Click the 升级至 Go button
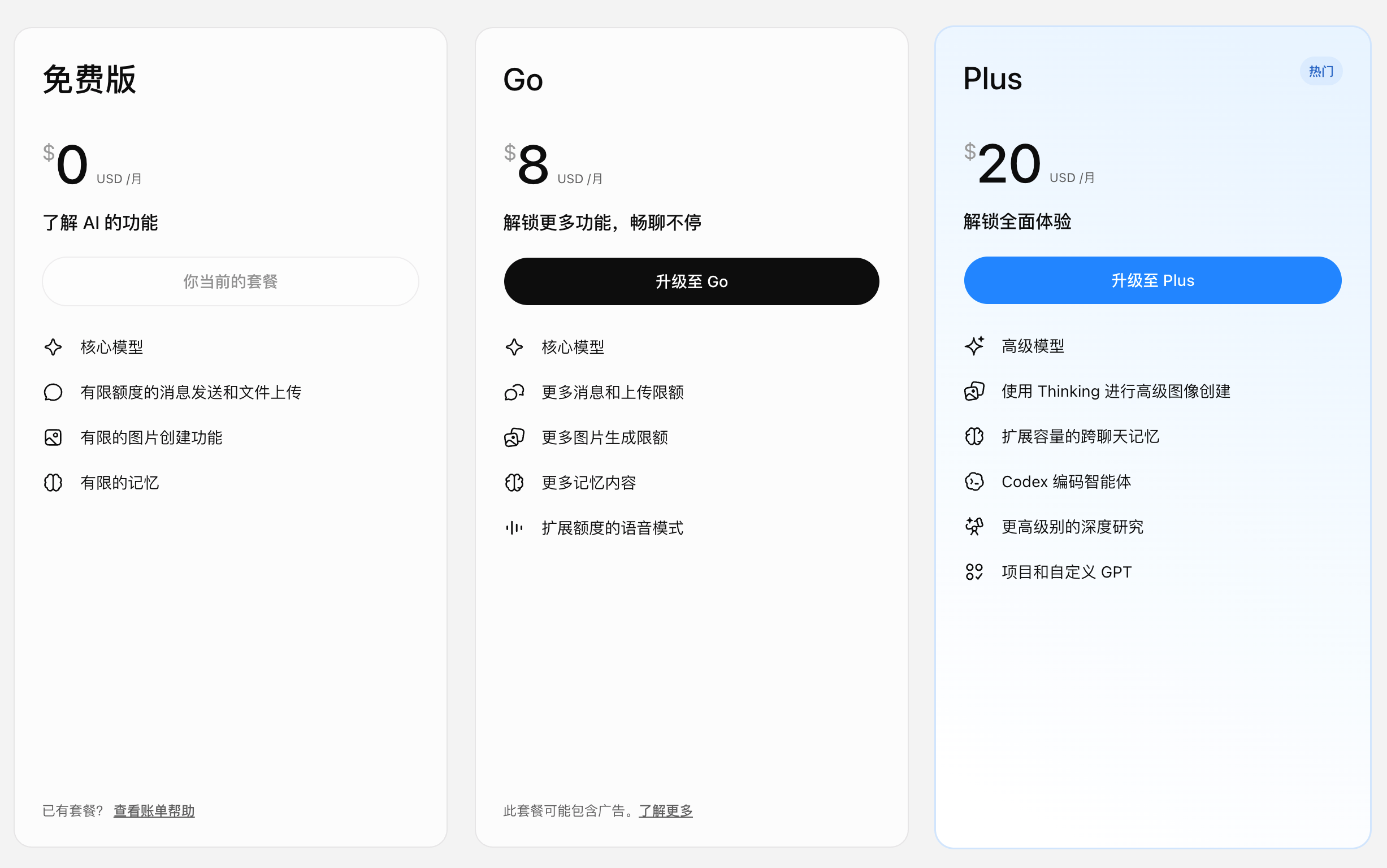Image resolution: width=1387 pixels, height=868 pixels. [691, 281]
